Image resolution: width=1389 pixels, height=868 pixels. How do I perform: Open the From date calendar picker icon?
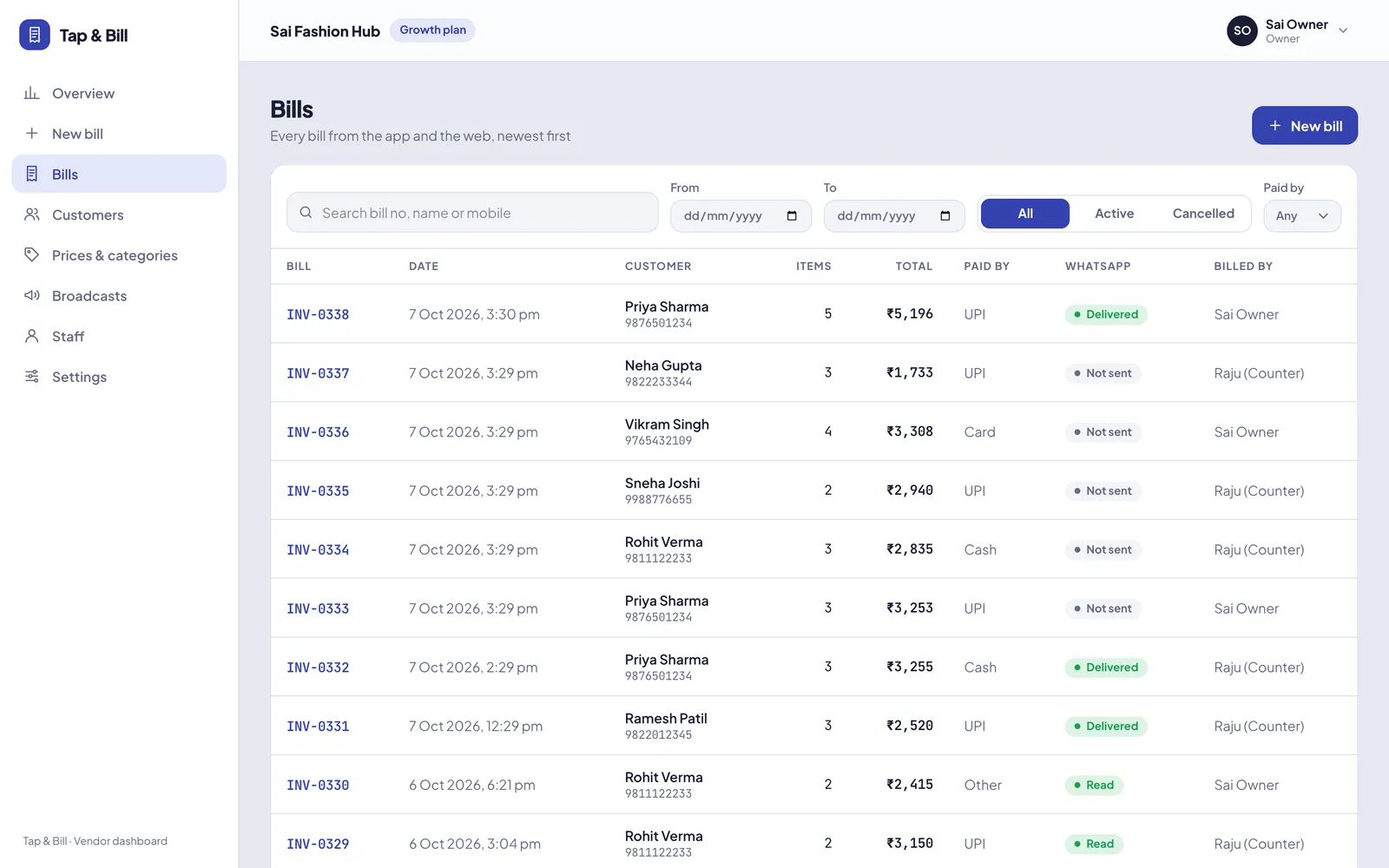792,215
